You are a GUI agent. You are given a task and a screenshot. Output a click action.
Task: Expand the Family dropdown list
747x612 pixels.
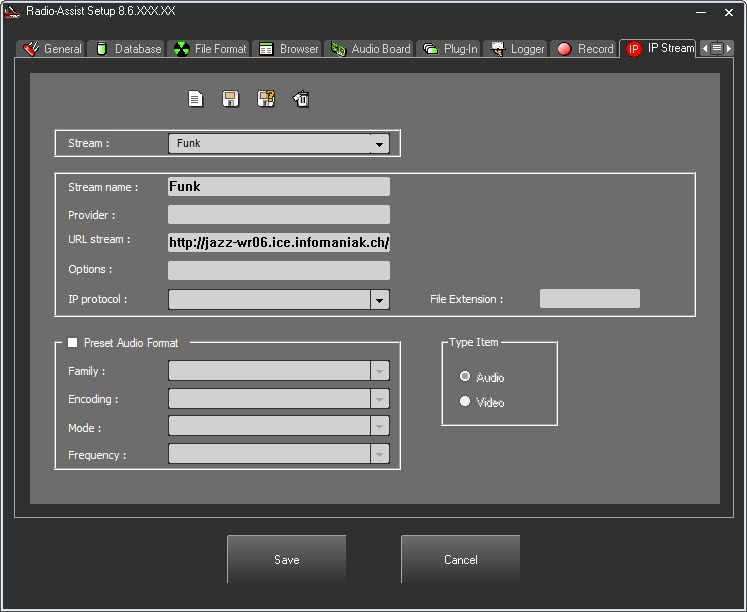[379, 371]
